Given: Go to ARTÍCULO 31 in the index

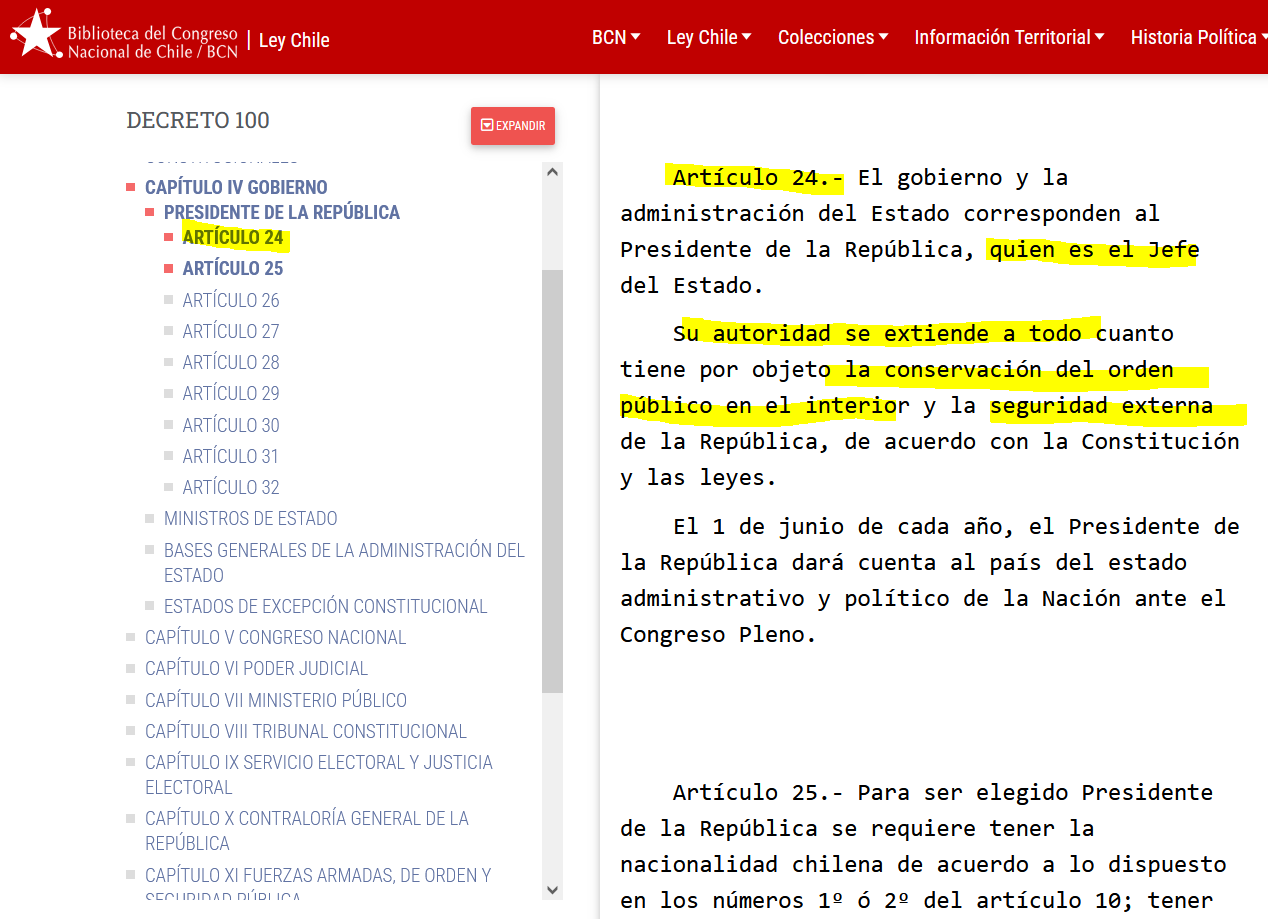Looking at the screenshot, I should pyautogui.click(x=231, y=456).
